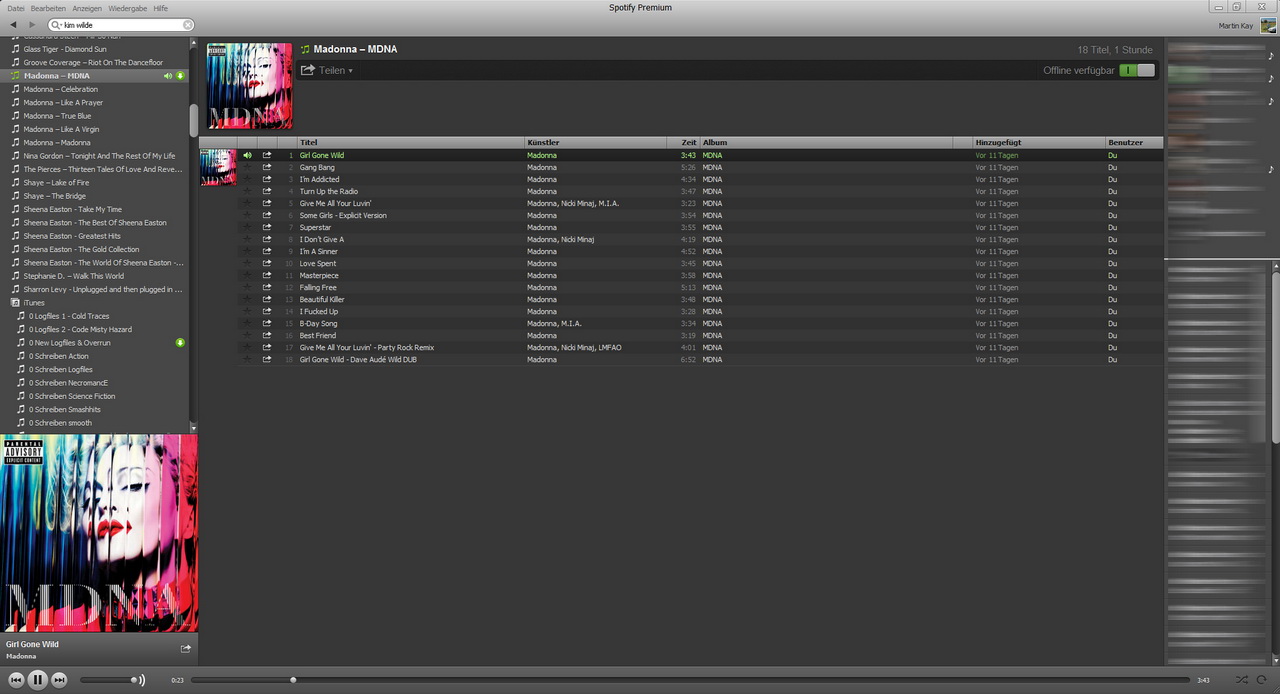The width and height of the screenshot is (1280, 694).
Task: Share the now playing song from the sidebar
Action: click(185, 649)
